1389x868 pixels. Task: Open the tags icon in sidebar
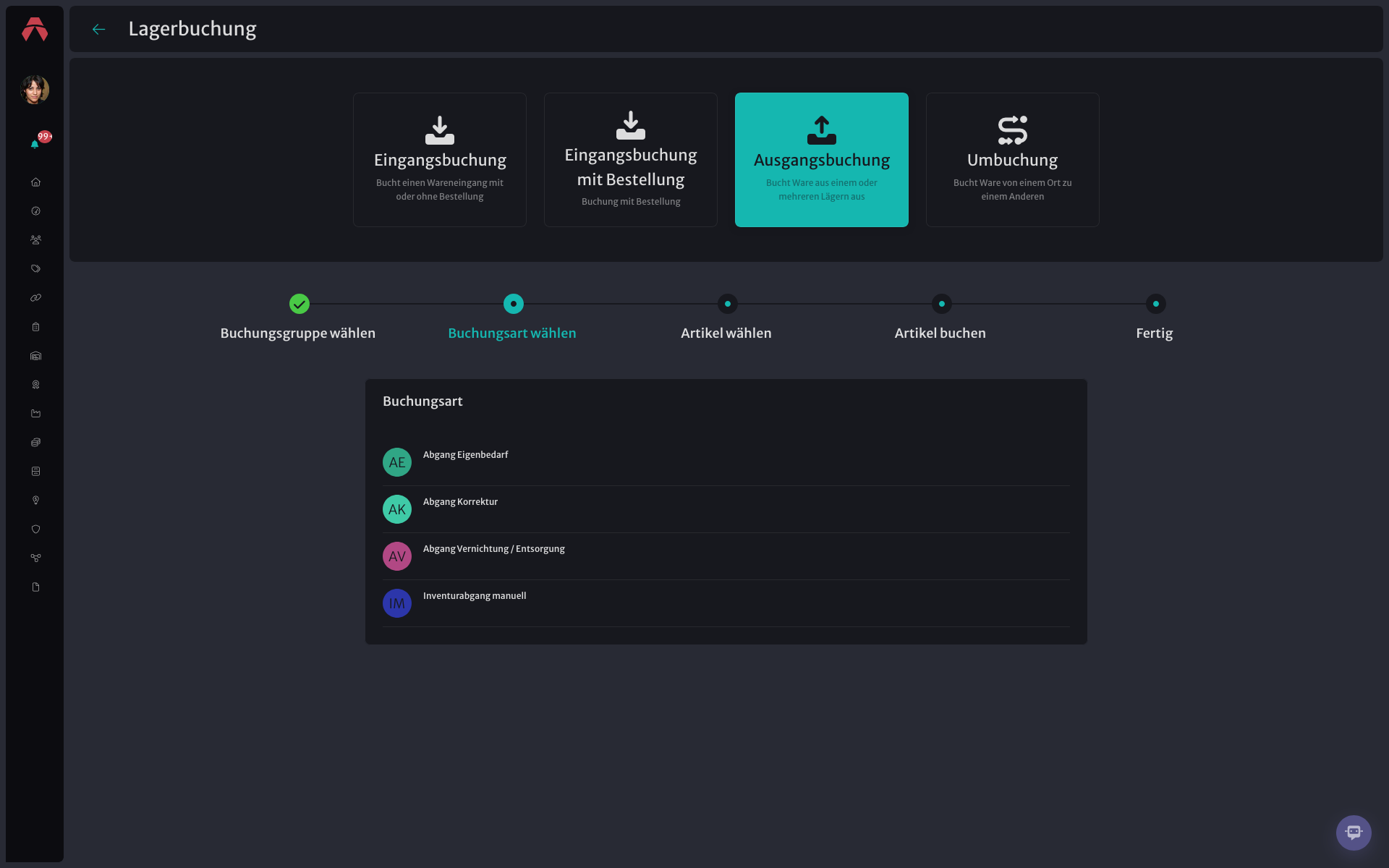[x=35, y=269]
